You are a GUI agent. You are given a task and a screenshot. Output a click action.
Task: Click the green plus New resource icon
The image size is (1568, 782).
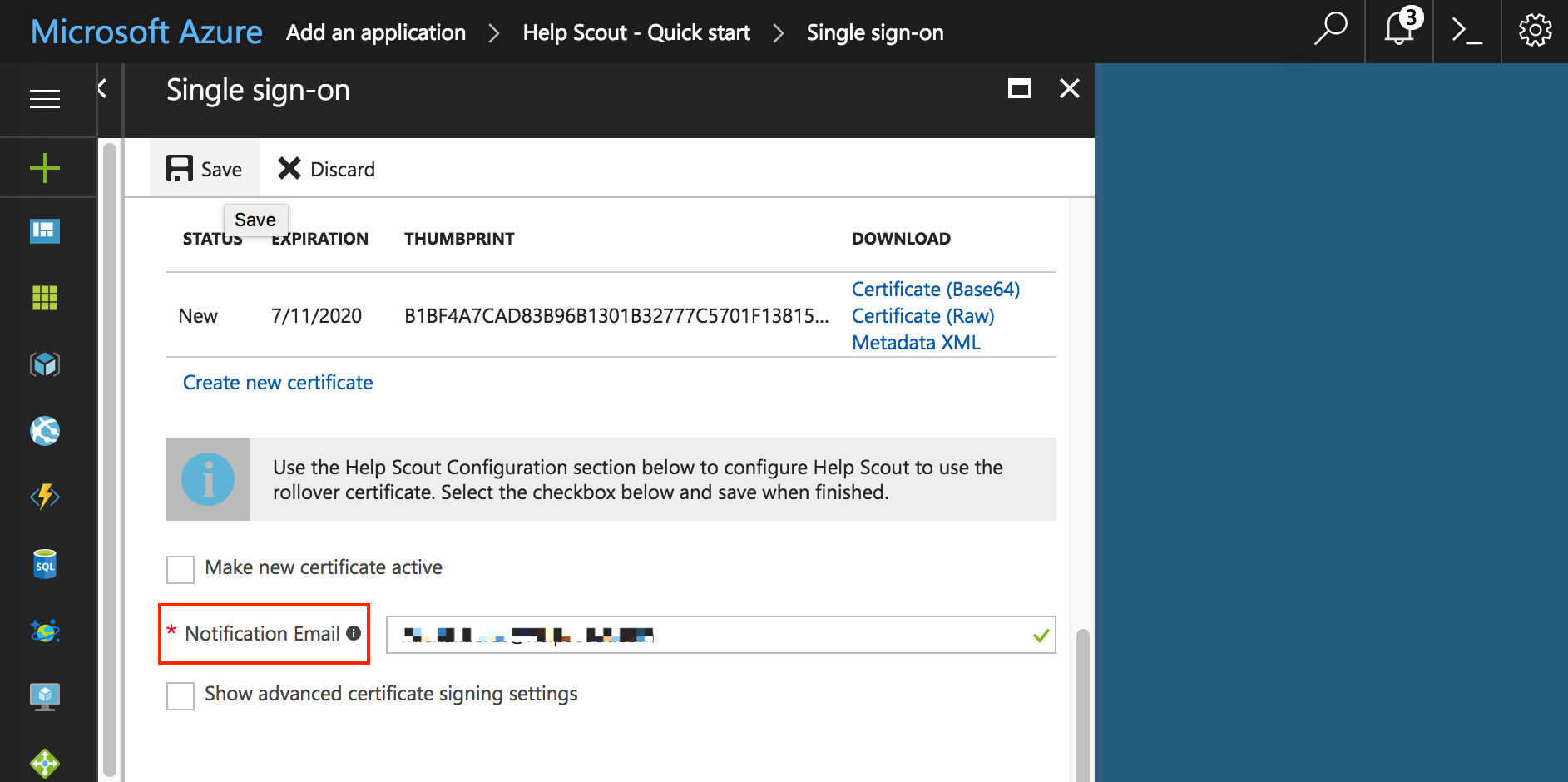45,168
